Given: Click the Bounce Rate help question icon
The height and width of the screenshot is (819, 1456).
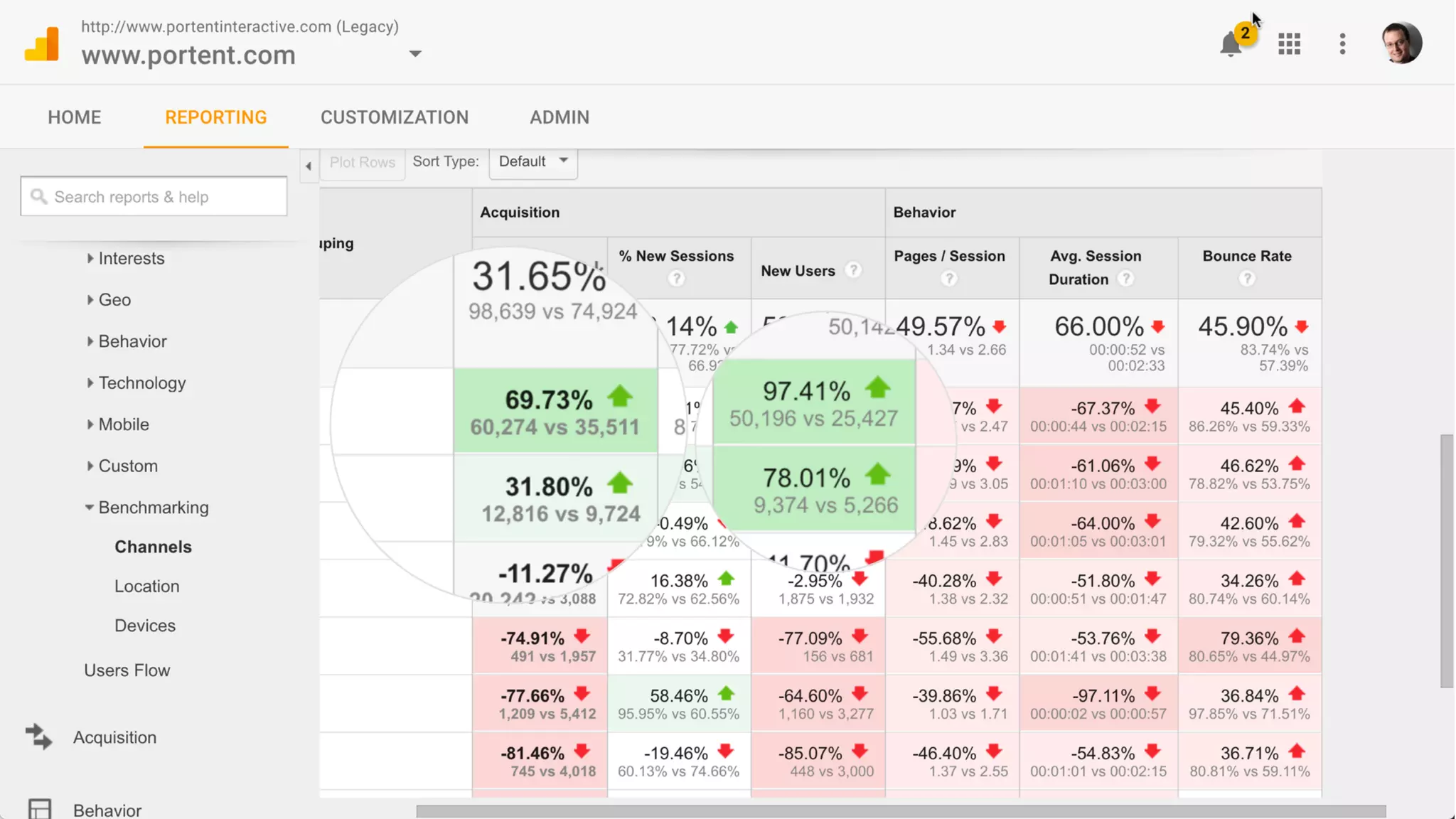Looking at the screenshot, I should tap(1246, 279).
